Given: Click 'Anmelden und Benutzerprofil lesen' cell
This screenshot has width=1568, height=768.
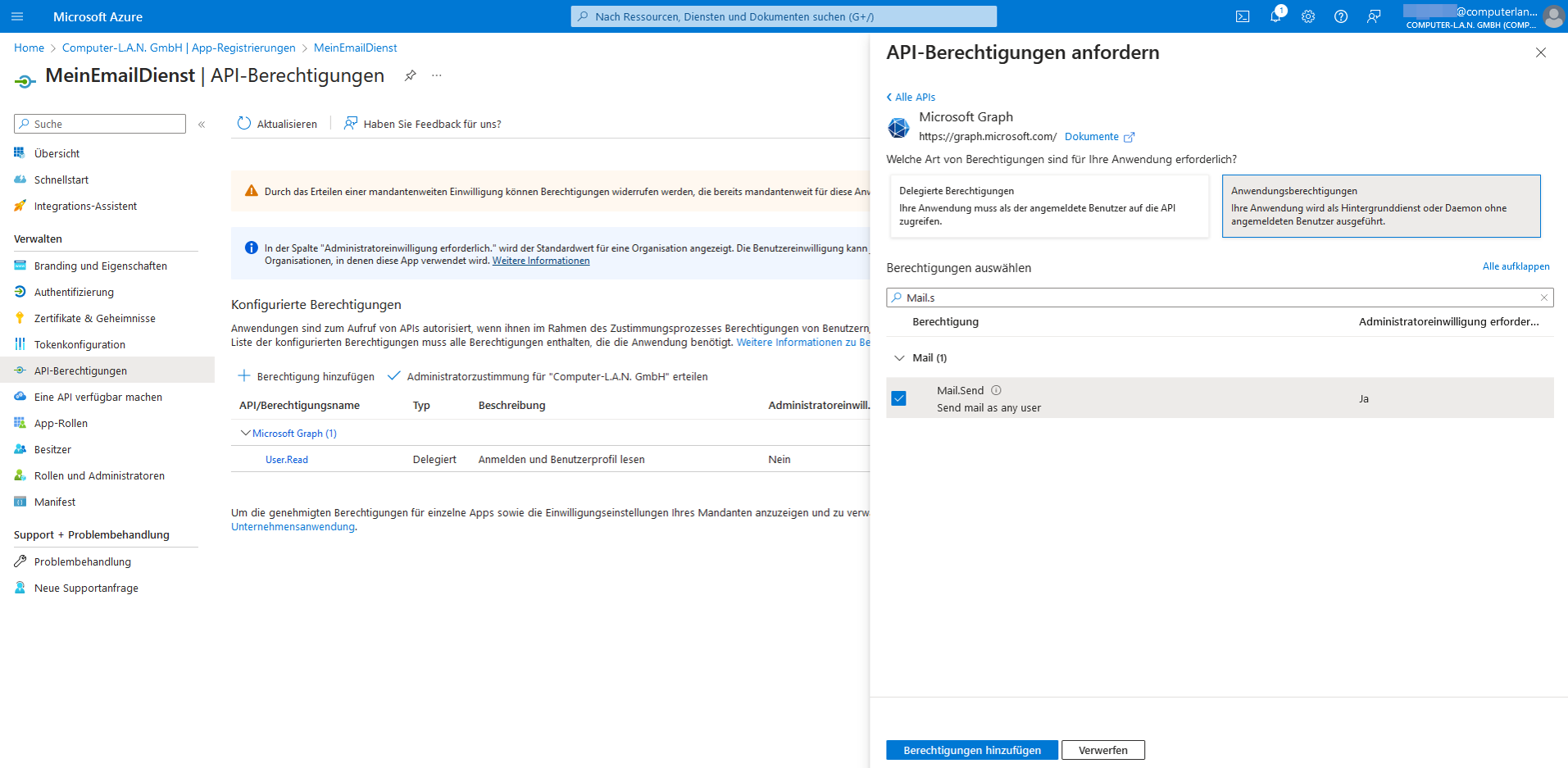Looking at the screenshot, I should [x=561, y=459].
